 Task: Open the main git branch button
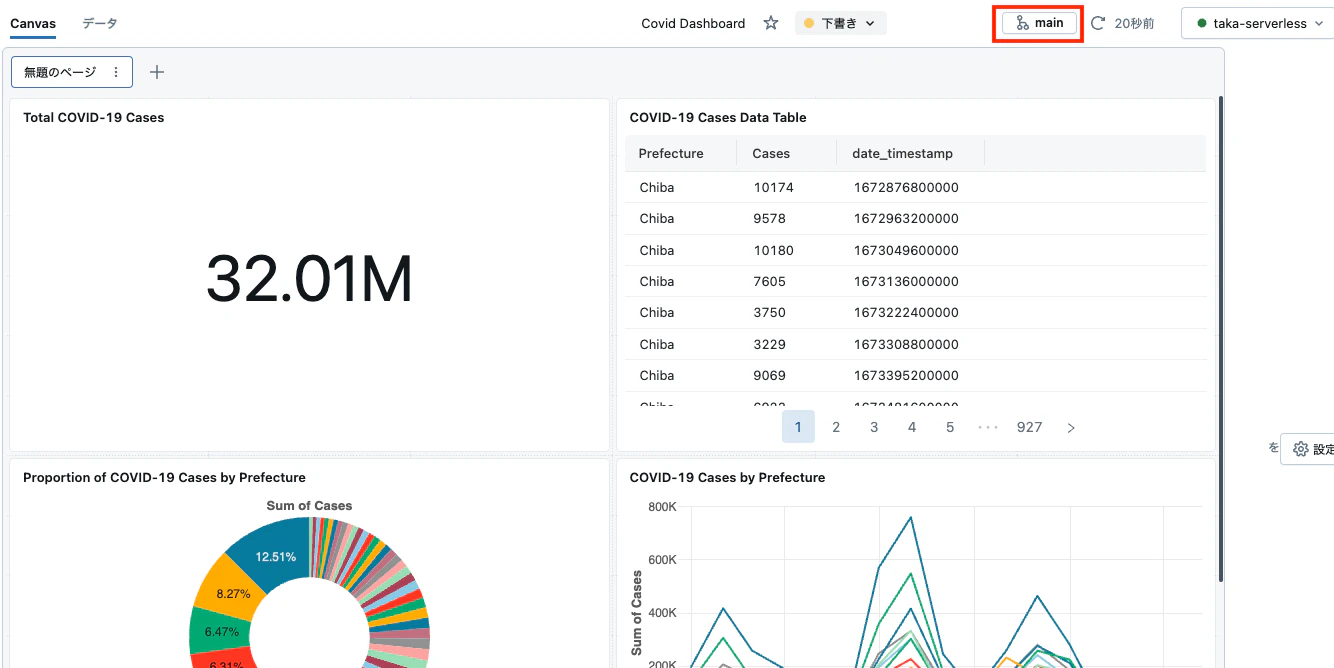tap(1039, 23)
